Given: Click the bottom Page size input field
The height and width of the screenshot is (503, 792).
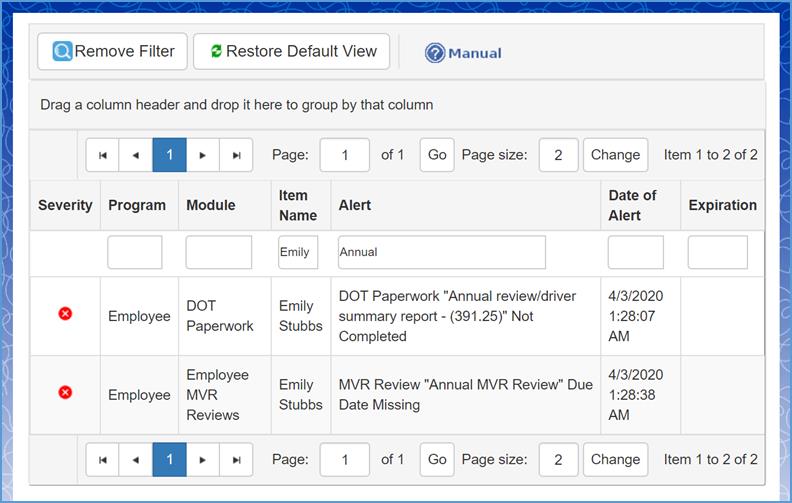Looking at the screenshot, I should click(x=558, y=460).
